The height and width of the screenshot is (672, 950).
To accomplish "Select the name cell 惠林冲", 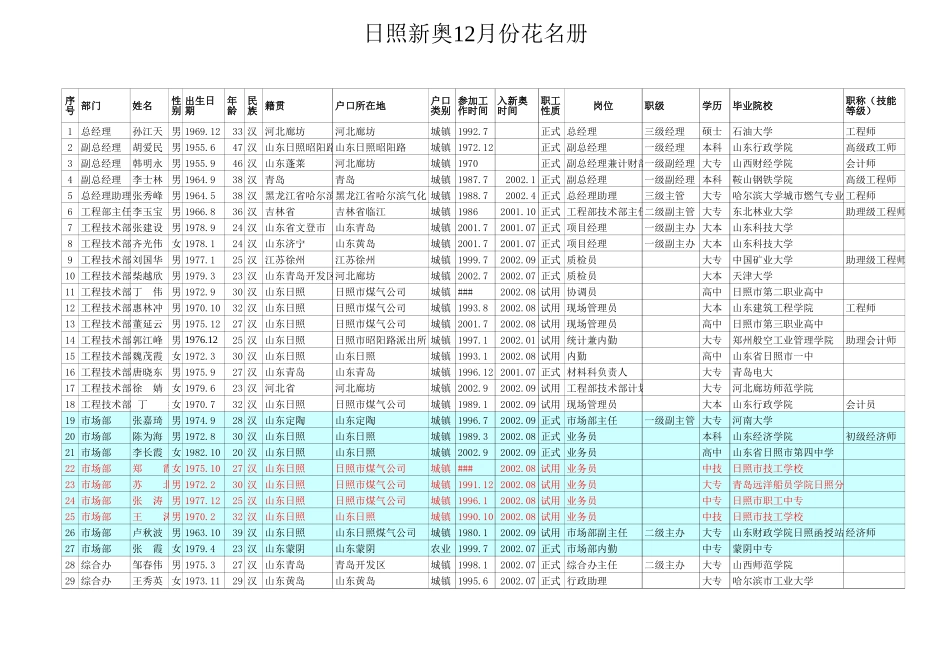I will tap(148, 308).
